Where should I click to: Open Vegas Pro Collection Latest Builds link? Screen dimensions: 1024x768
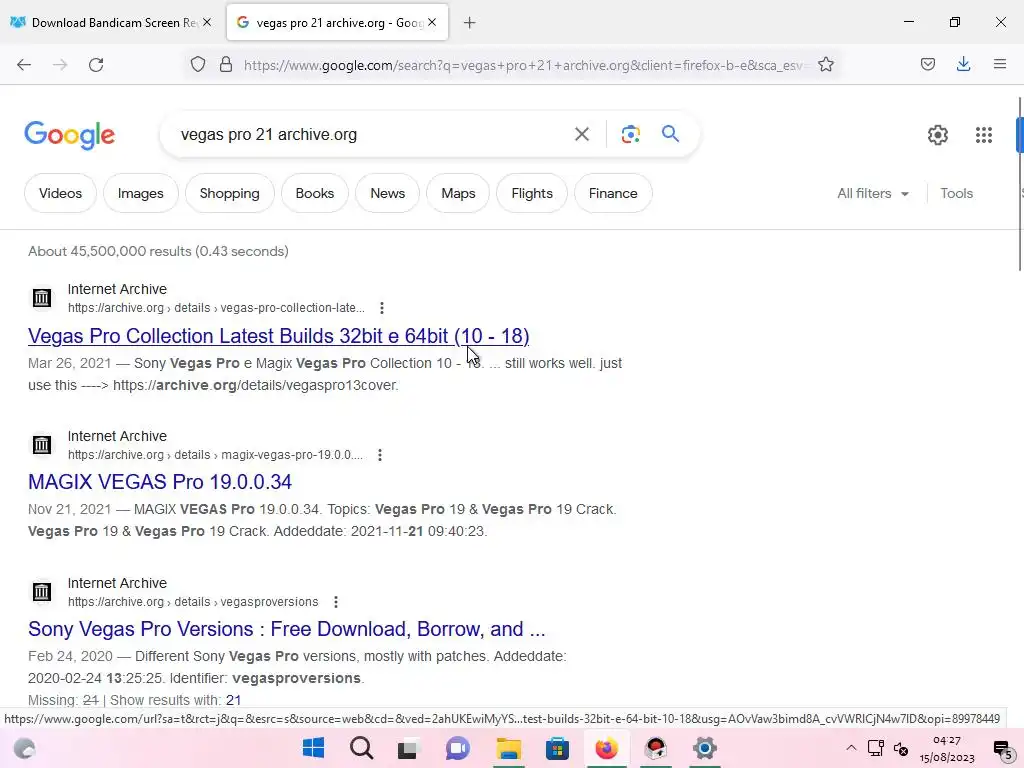278,336
